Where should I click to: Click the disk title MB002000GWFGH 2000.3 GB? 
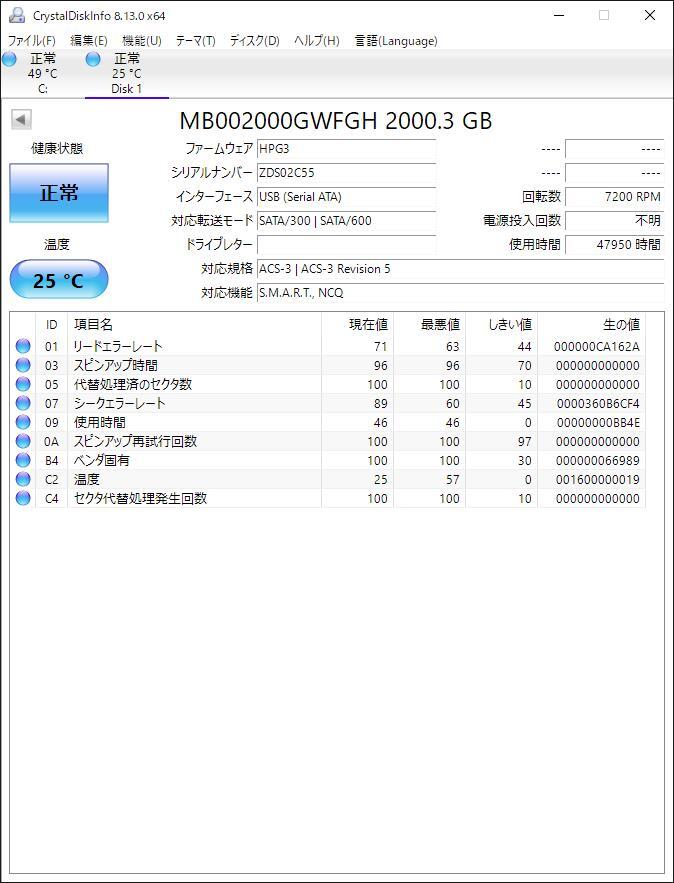pyautogui.click(x=336, y=121)
